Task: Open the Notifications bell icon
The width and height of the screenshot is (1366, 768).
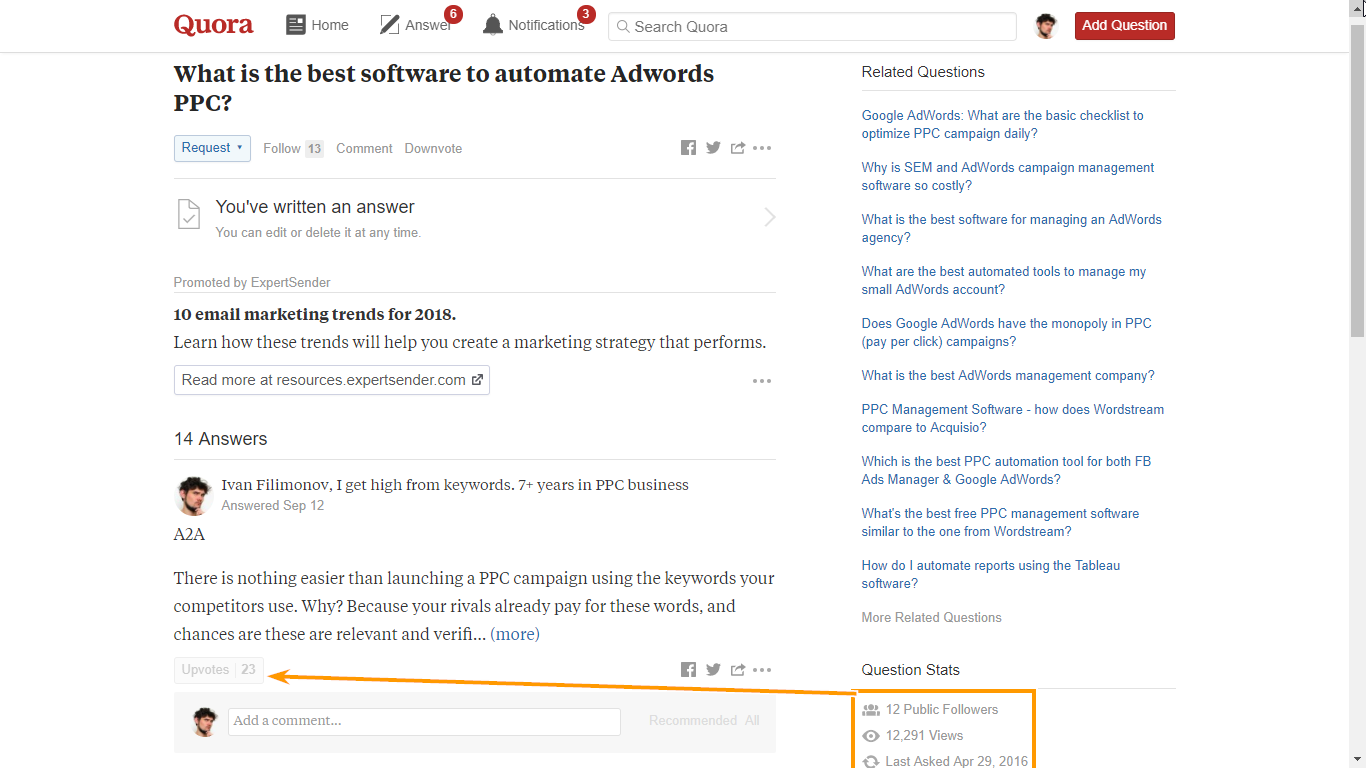Action: tap(493, 25)
